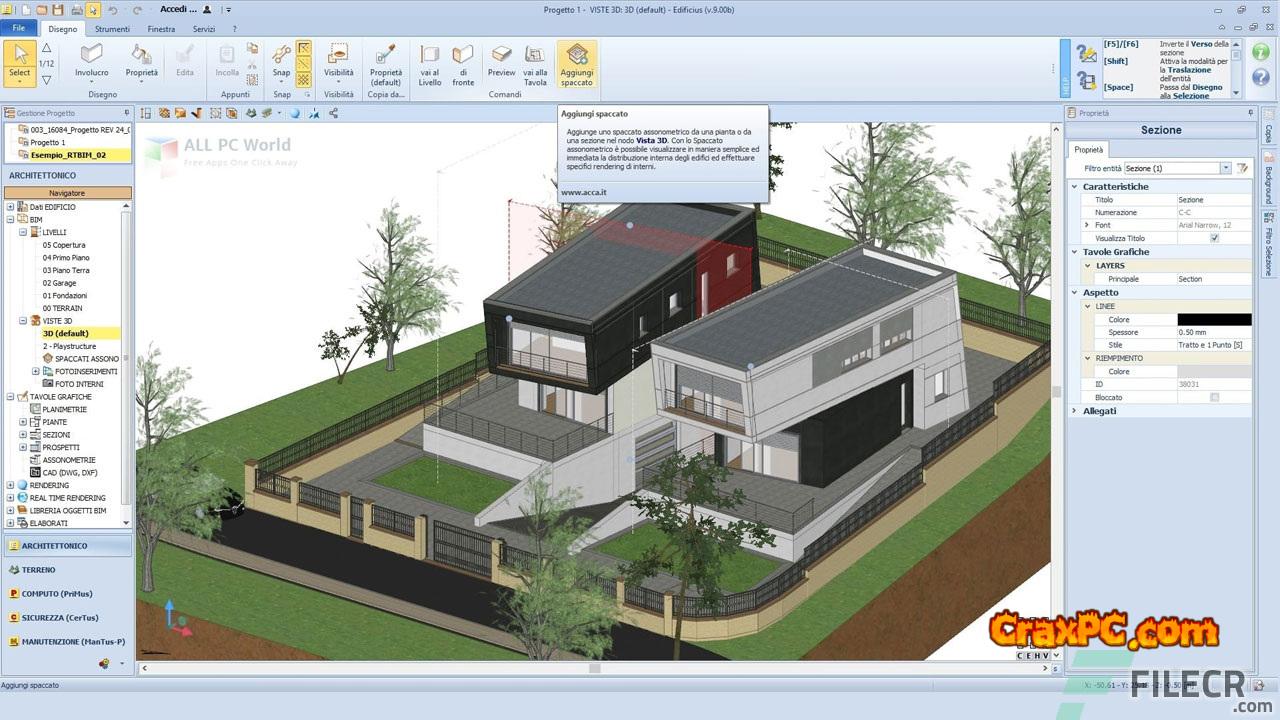
Task: Click the www.acca.it link in tooltip
Action: 584,192
